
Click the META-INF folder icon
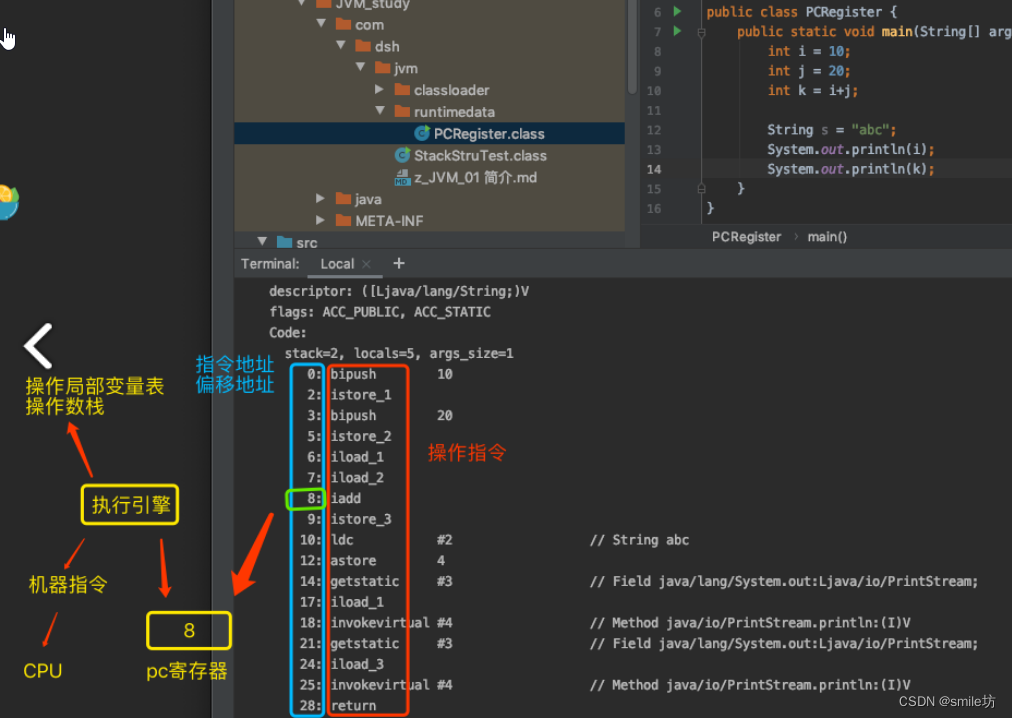[343, 221]
